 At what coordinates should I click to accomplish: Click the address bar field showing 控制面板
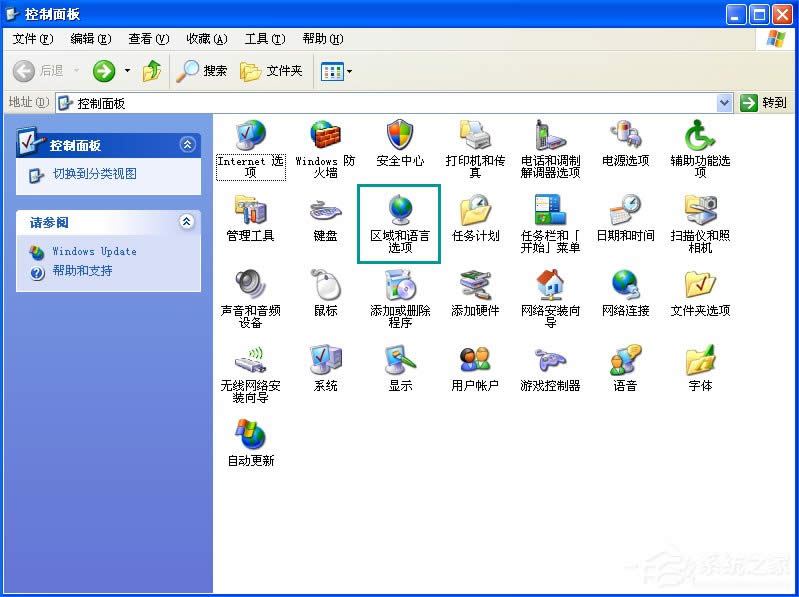coord(390,103)
